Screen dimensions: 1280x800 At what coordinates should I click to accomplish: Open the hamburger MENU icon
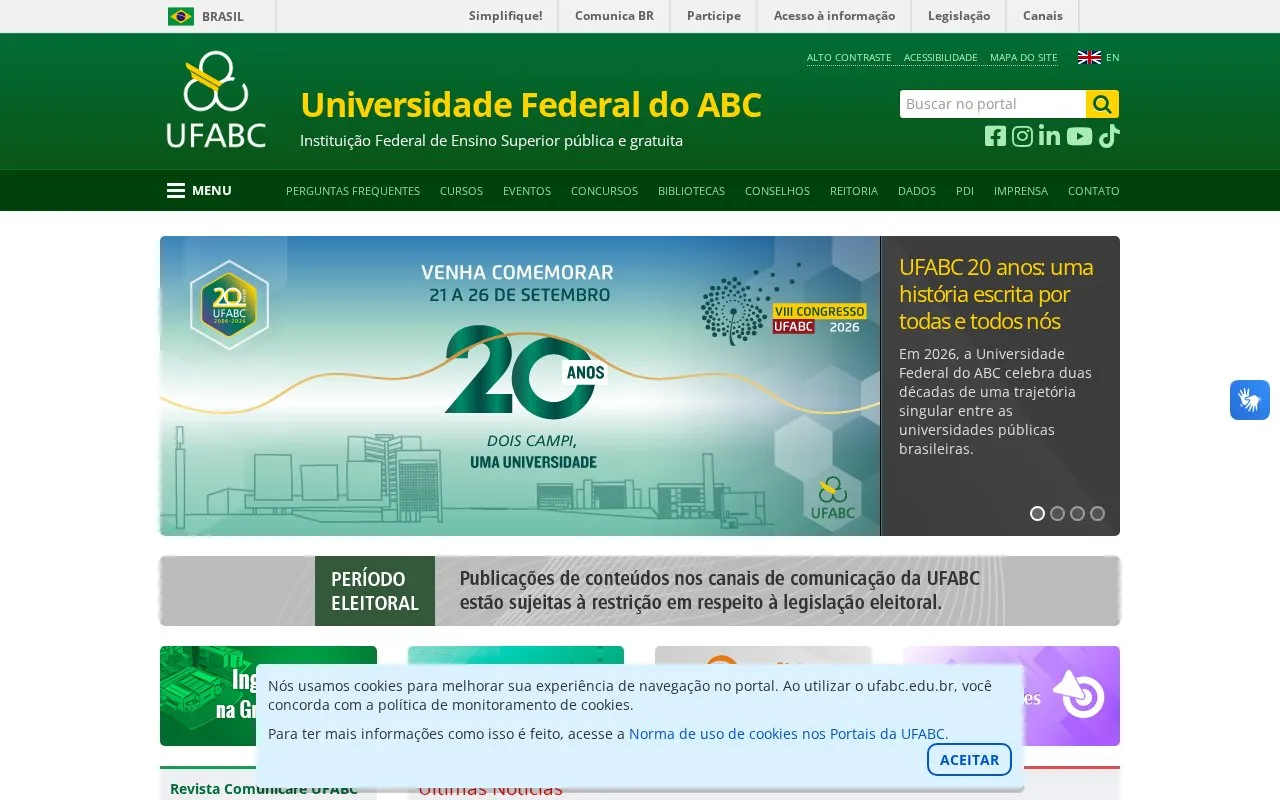176,191
